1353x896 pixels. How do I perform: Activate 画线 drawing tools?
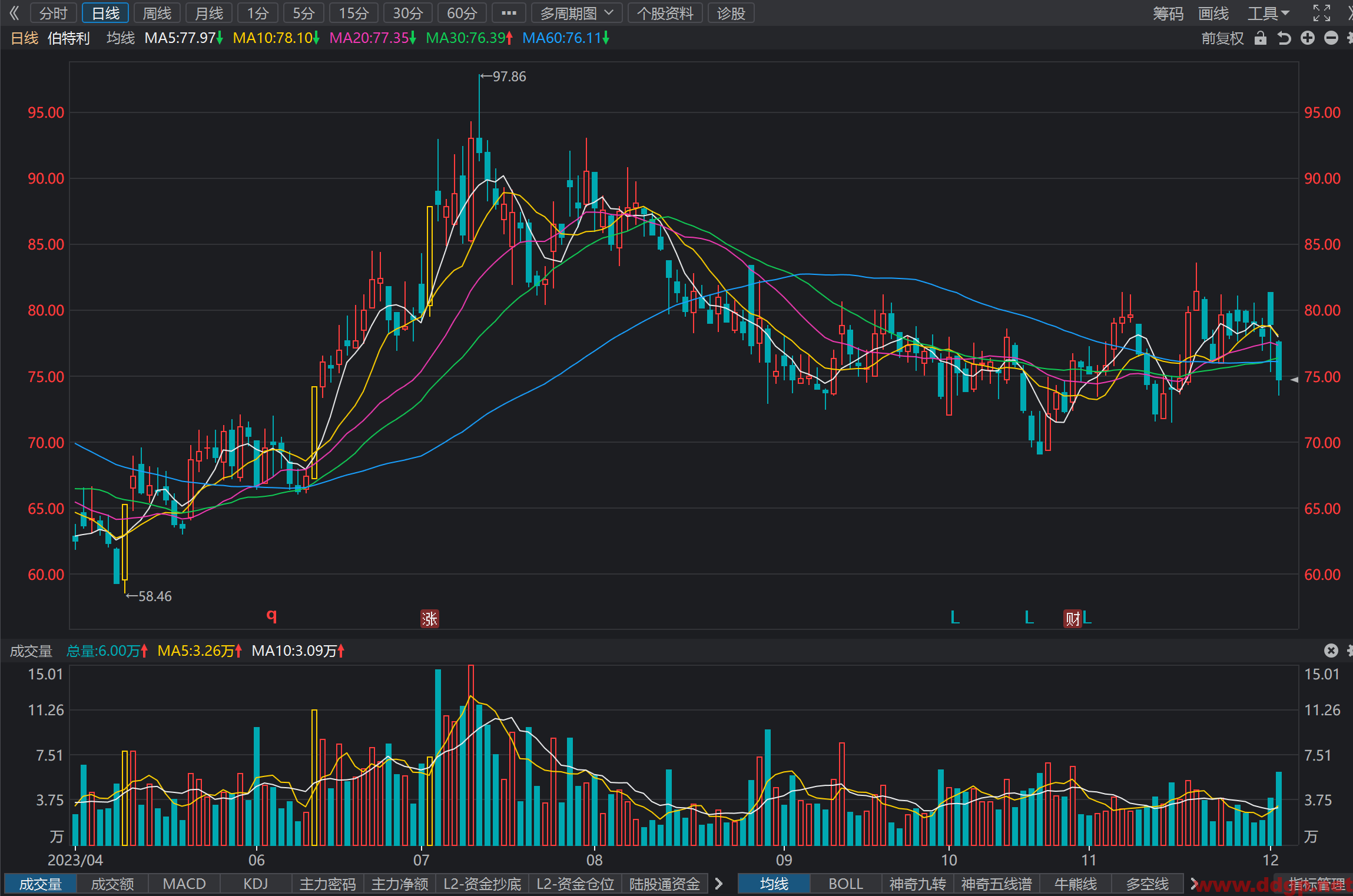click(x=1213, y=13)
